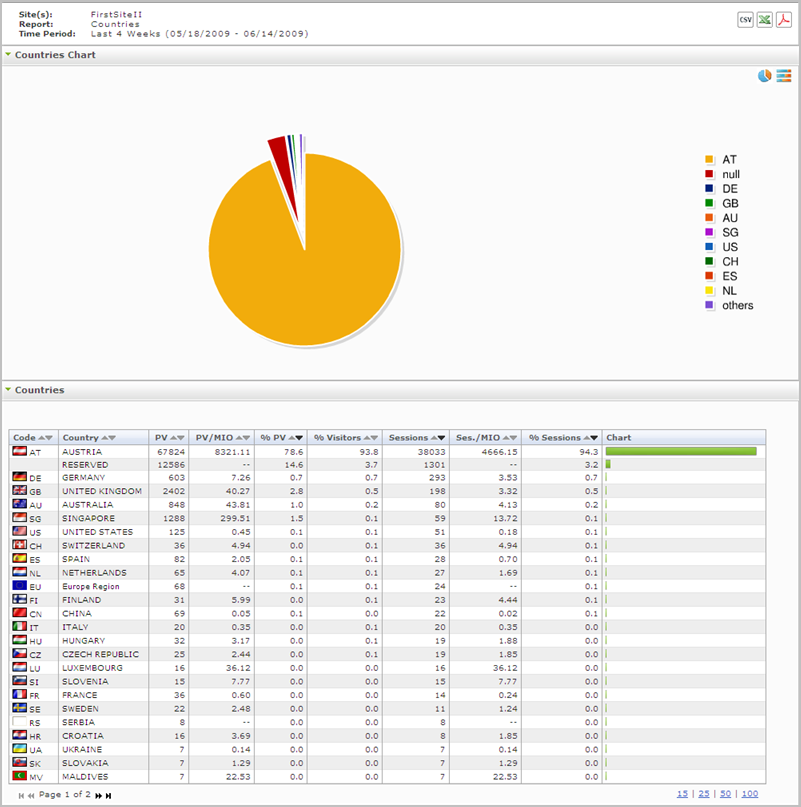Image resolution: width=801 pixels, height=807 pixels.
Task: Collapse the Countries table section
Action: (x=8, y=390)
